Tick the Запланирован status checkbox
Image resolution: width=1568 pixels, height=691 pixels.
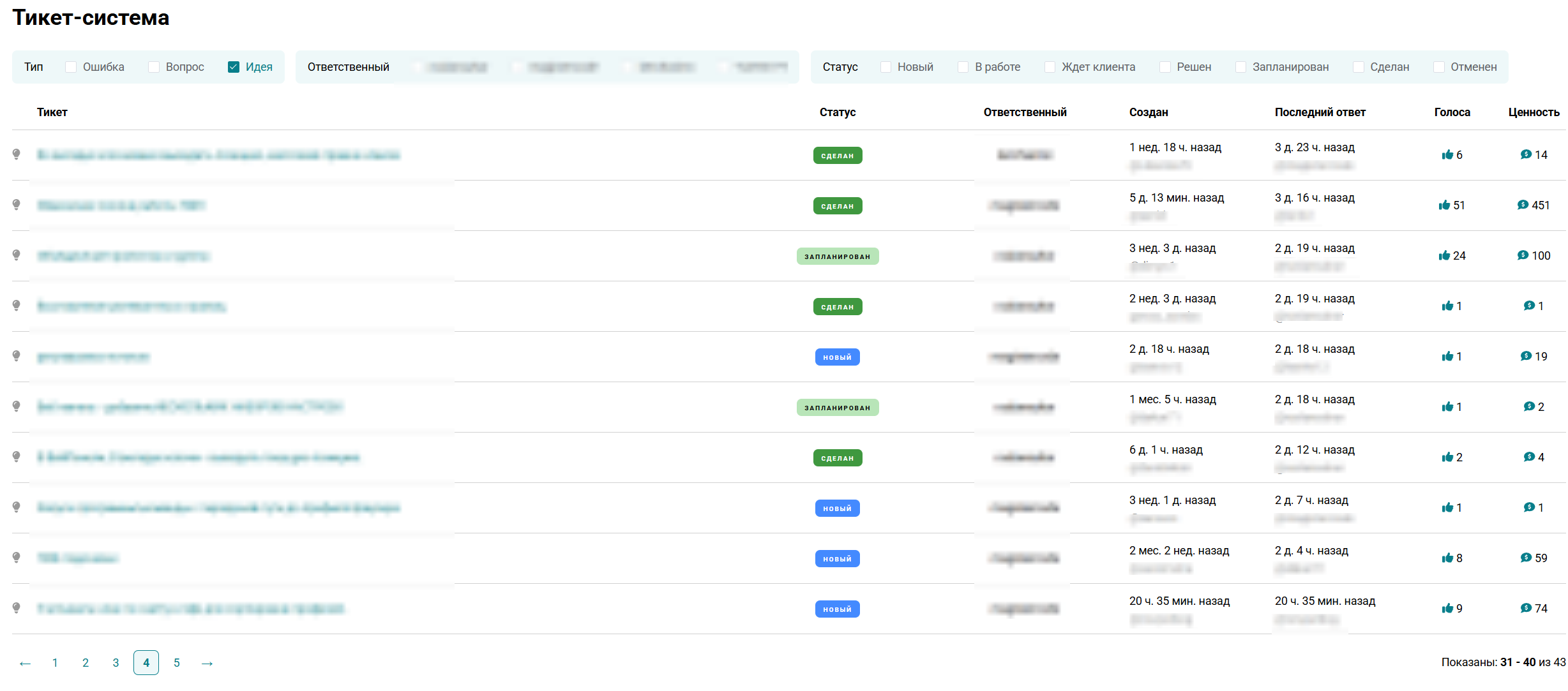click(x=1240, y=67)
